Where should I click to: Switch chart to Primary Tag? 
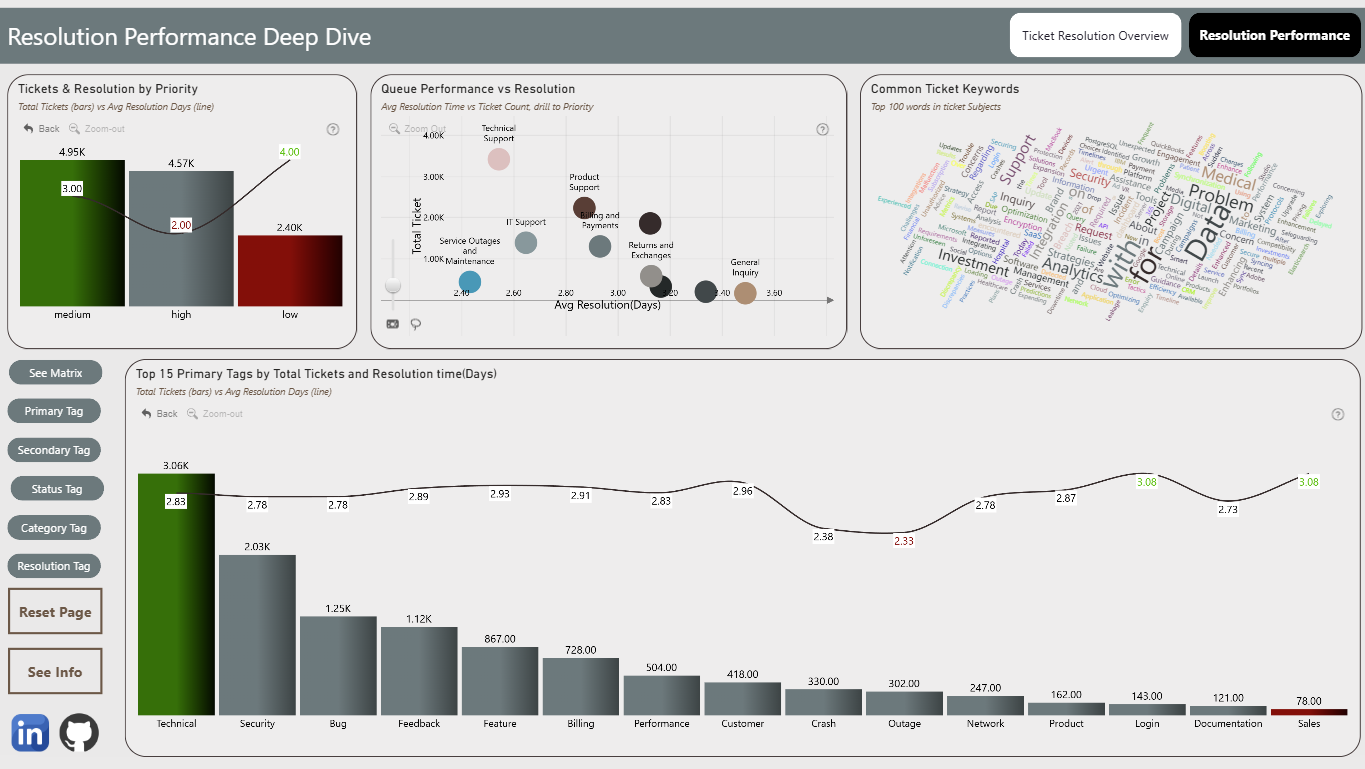[x=55, y=411]
